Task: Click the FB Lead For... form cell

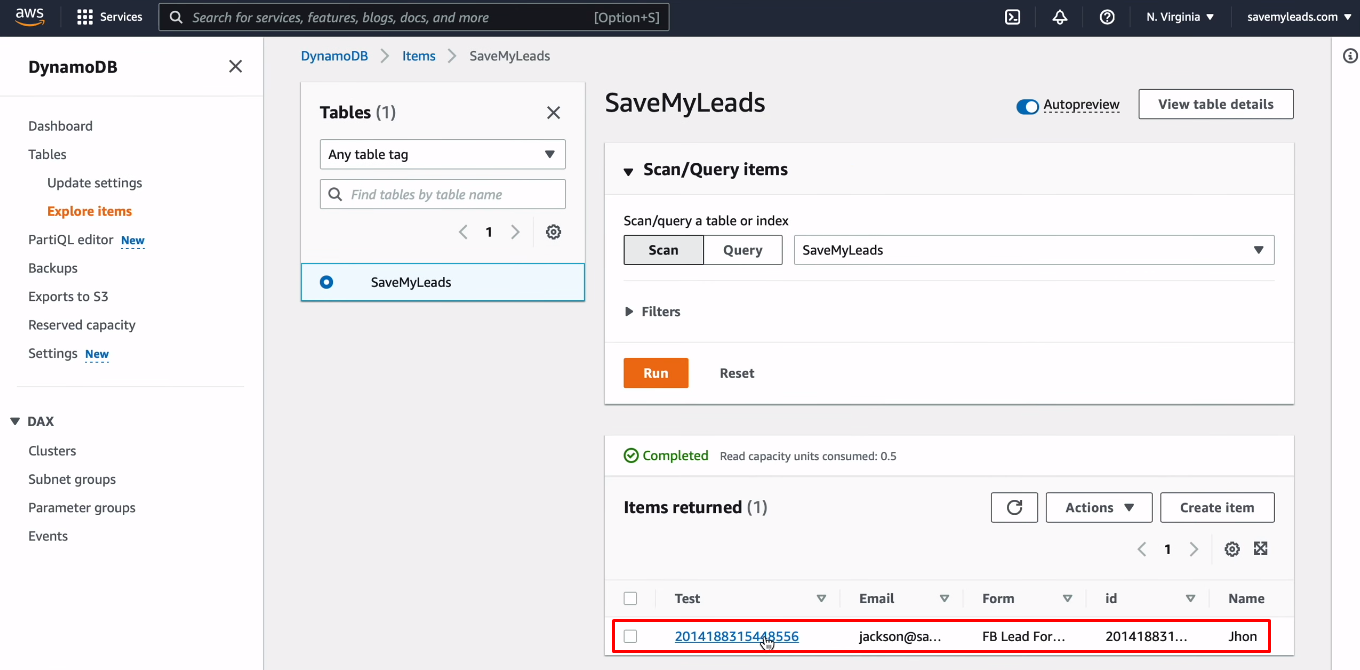Action: (1024, 636)
